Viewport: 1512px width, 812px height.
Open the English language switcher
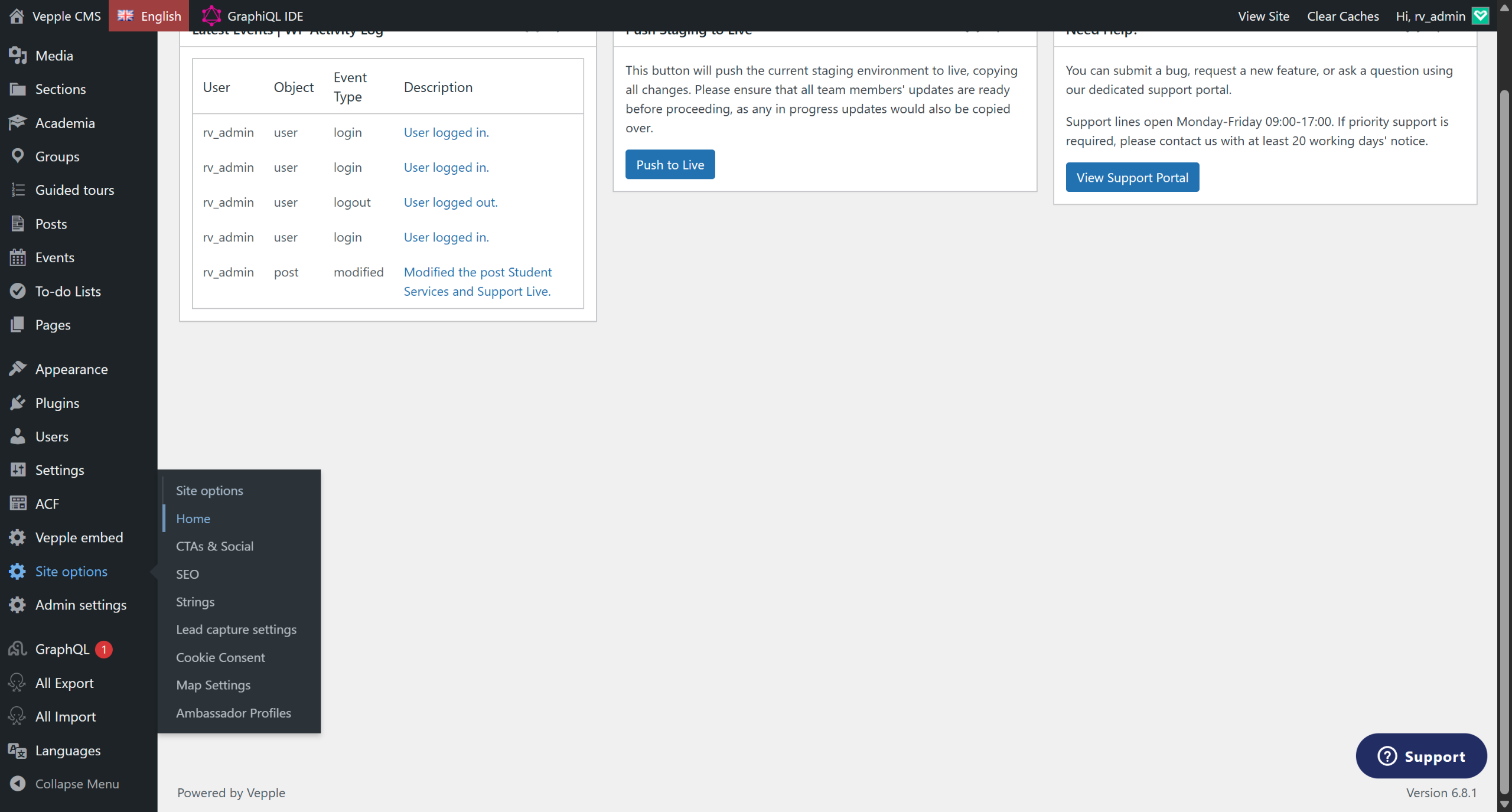point(149,16)
